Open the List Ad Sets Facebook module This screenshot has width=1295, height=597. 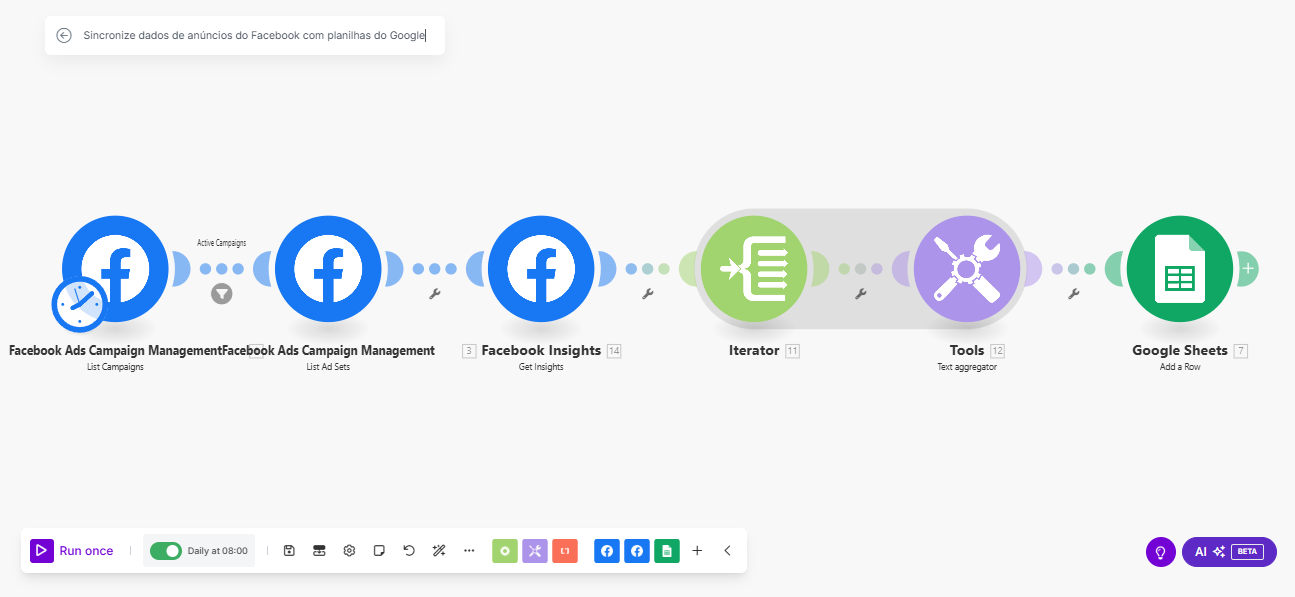328,269
